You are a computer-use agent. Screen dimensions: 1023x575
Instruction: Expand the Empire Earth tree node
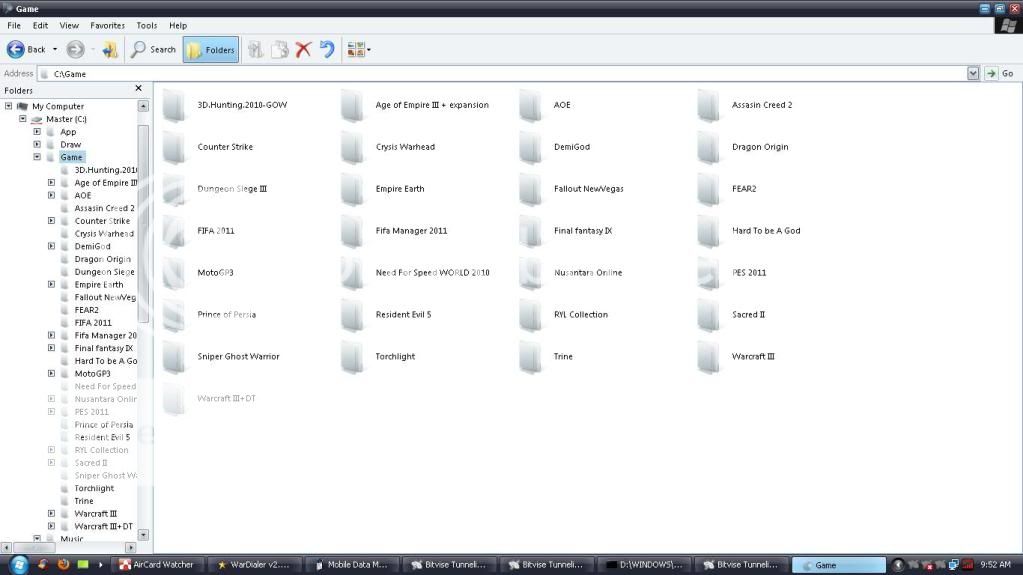(52, 284)
